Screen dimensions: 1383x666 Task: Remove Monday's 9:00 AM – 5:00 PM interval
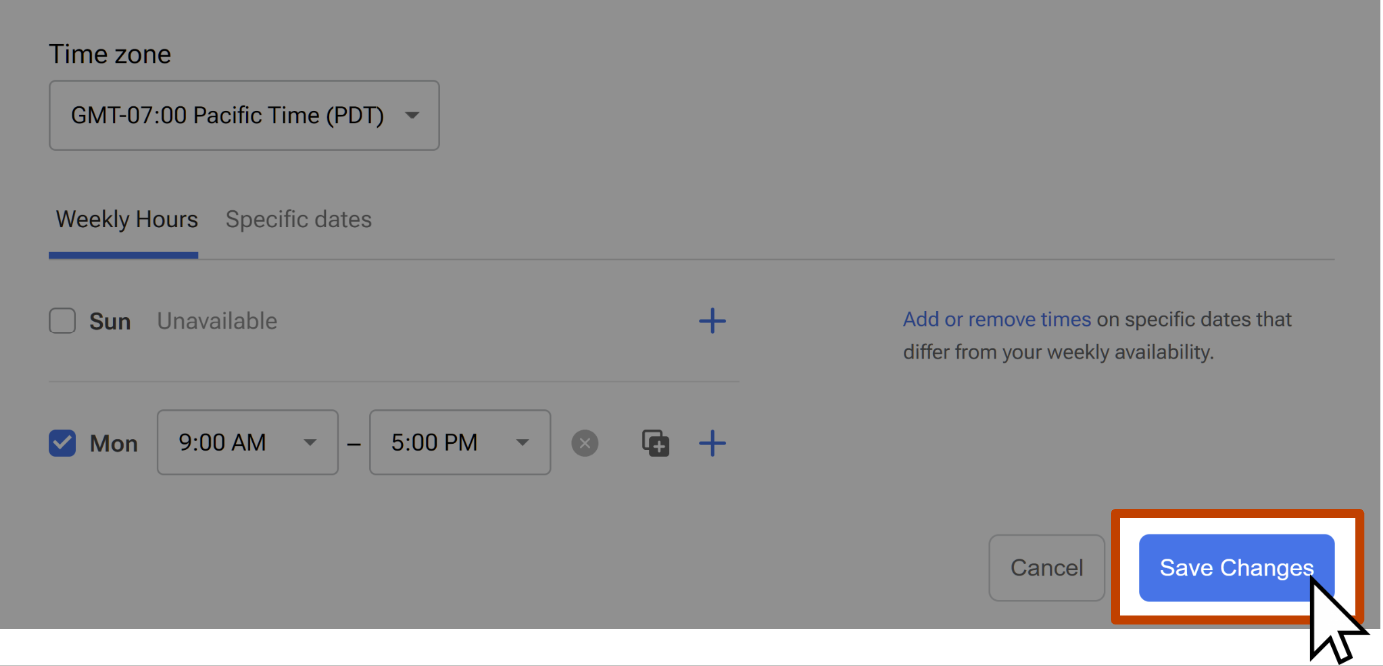(x=585, y=443)
